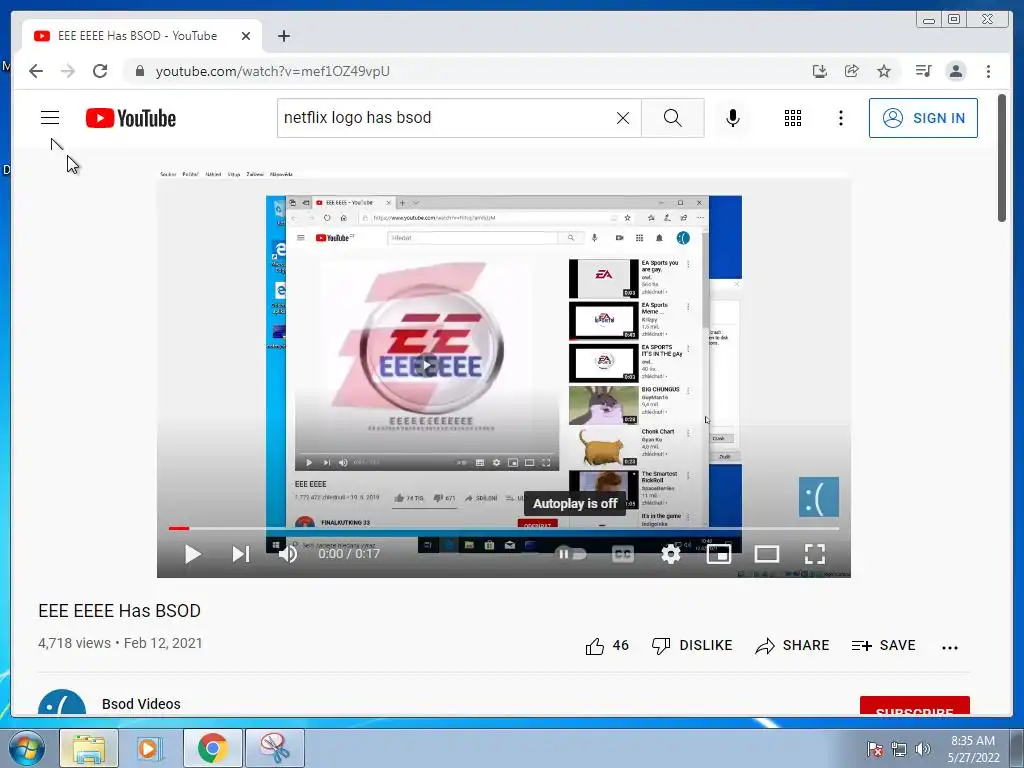Enable miniplayer mode
1024x768 pixels.
point(718,554)
